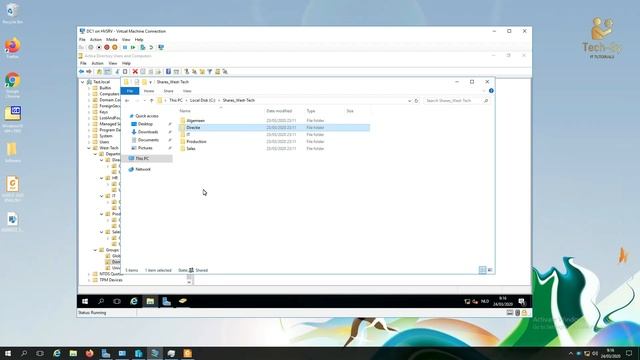Select Documents in Quick access list
Screen dimensions: 640x360
[148, 140]
